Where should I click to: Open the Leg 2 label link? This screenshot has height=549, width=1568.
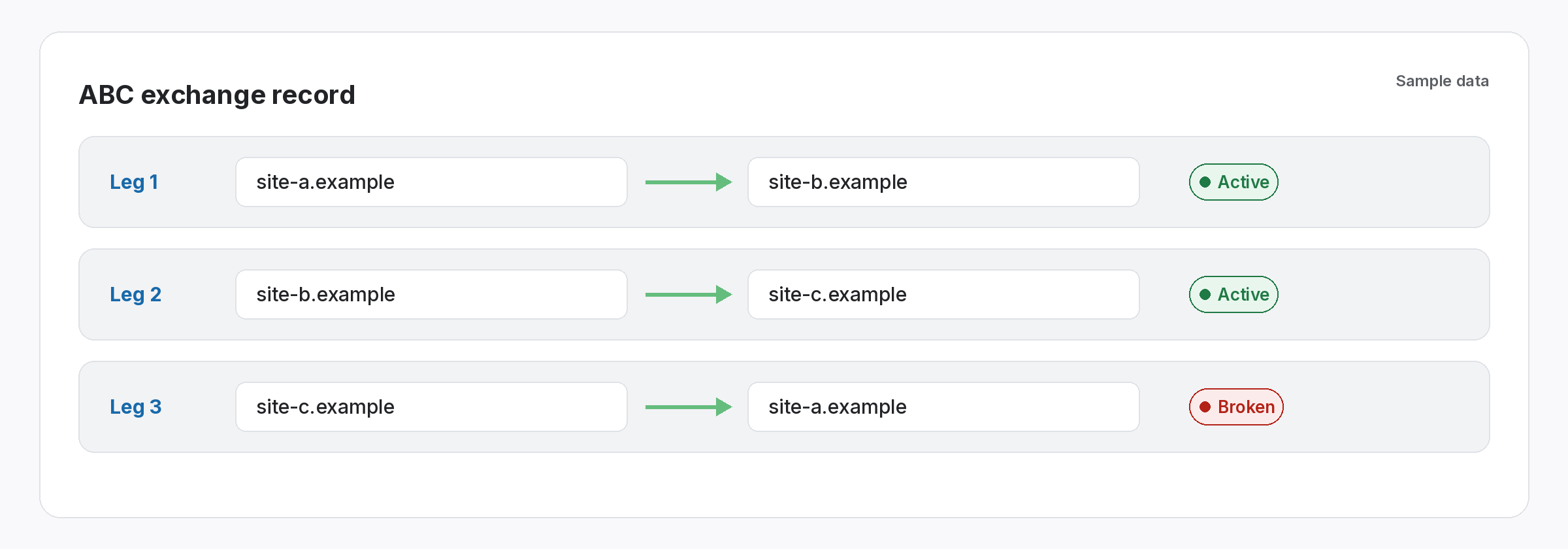point(135,295)
